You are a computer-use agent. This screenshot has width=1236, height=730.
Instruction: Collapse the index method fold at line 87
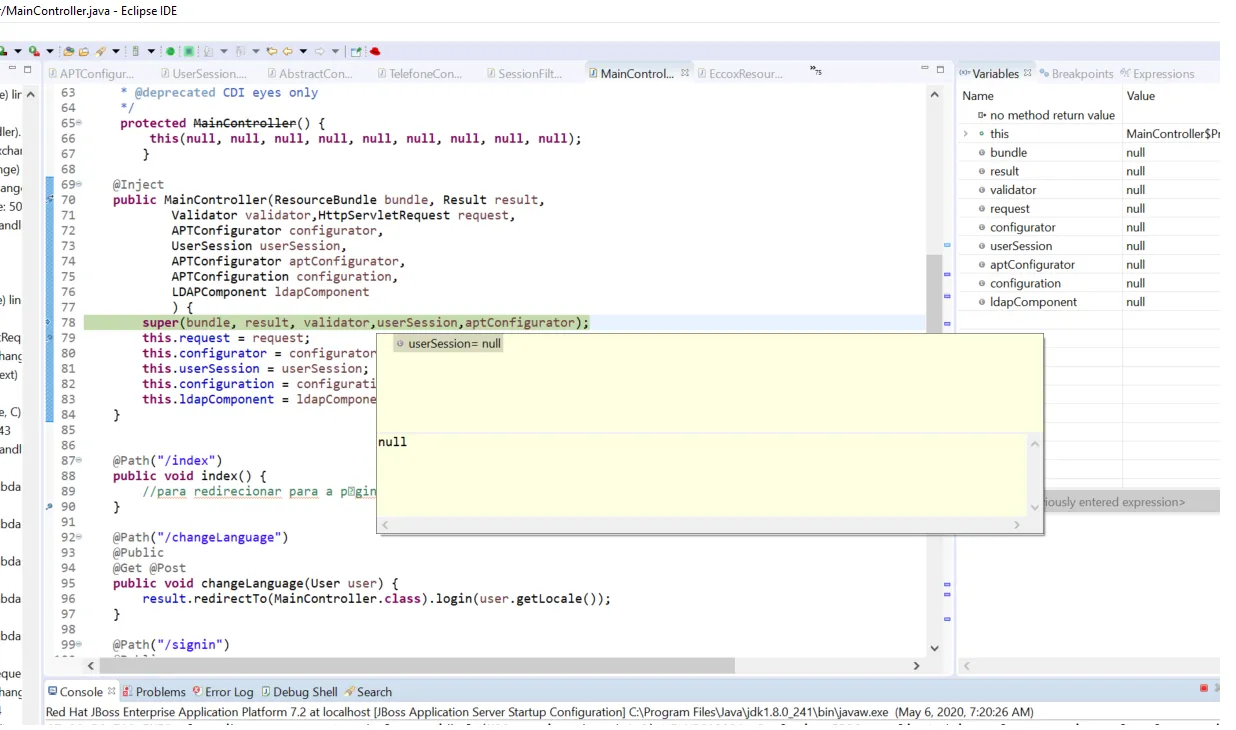(x=79, y=461)
